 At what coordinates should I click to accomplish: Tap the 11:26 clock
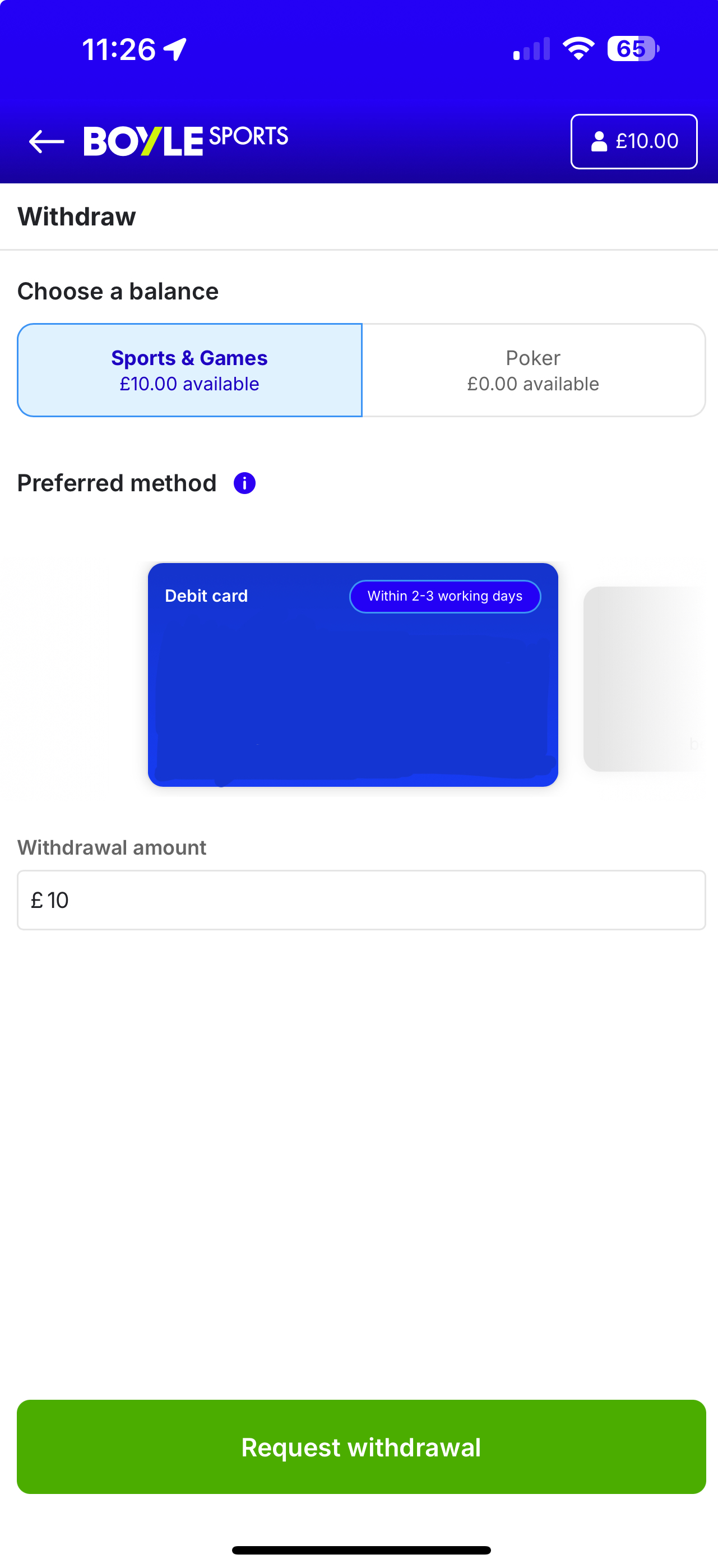pos(119,49)
